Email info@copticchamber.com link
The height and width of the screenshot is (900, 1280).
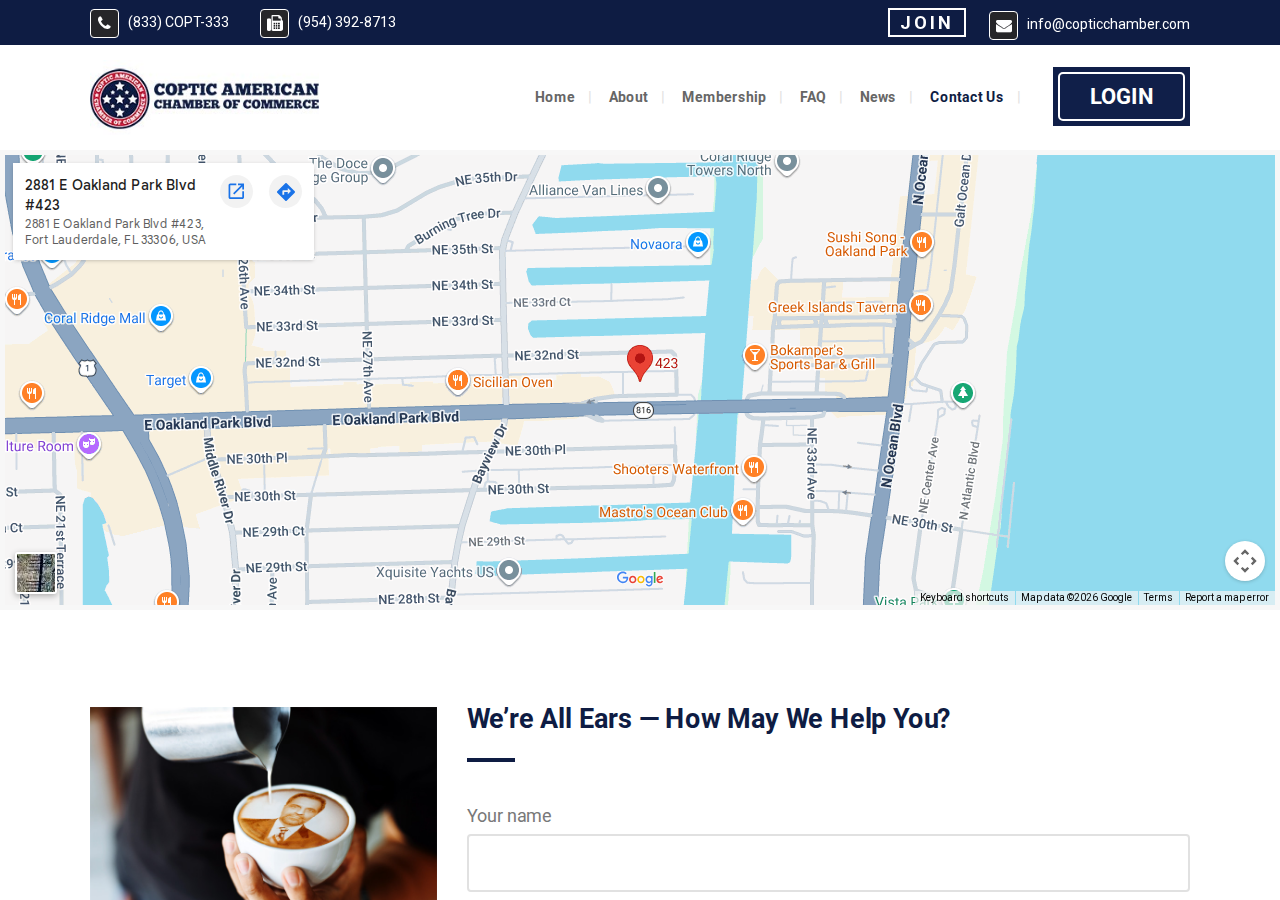(x=1108, y=24)
